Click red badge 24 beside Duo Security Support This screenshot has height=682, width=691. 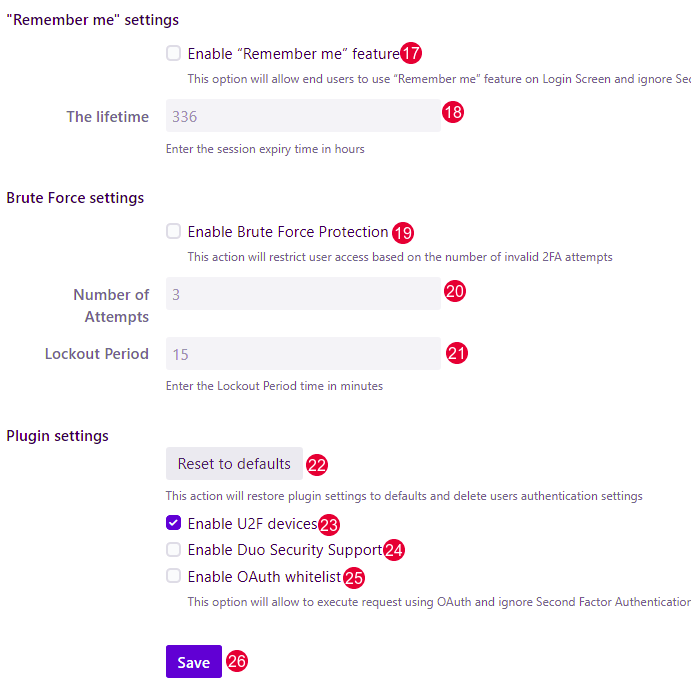tap(394, 550)
